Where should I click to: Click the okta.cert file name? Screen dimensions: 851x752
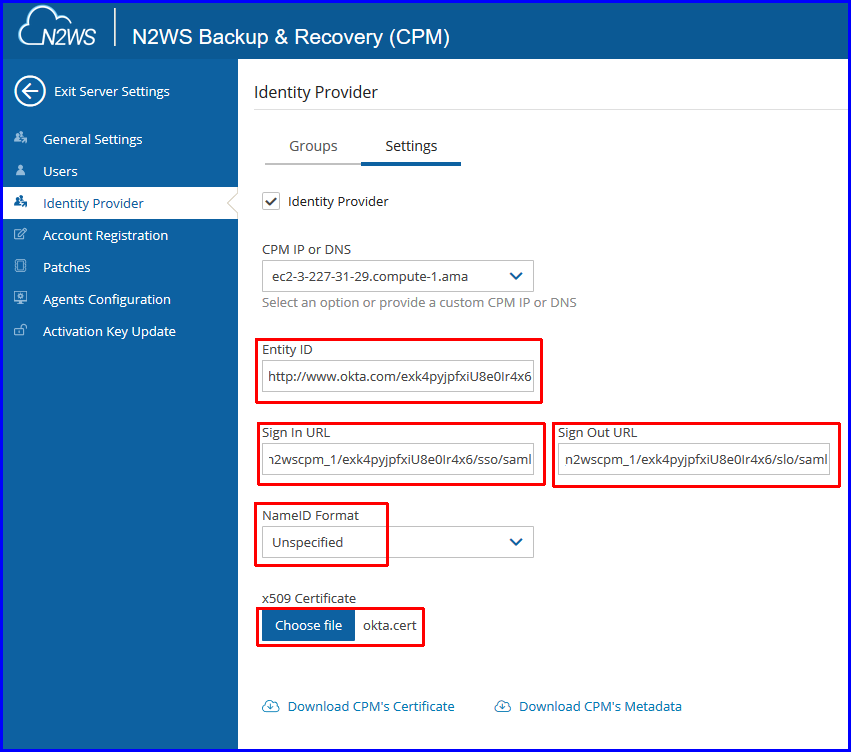coord(389,625)
